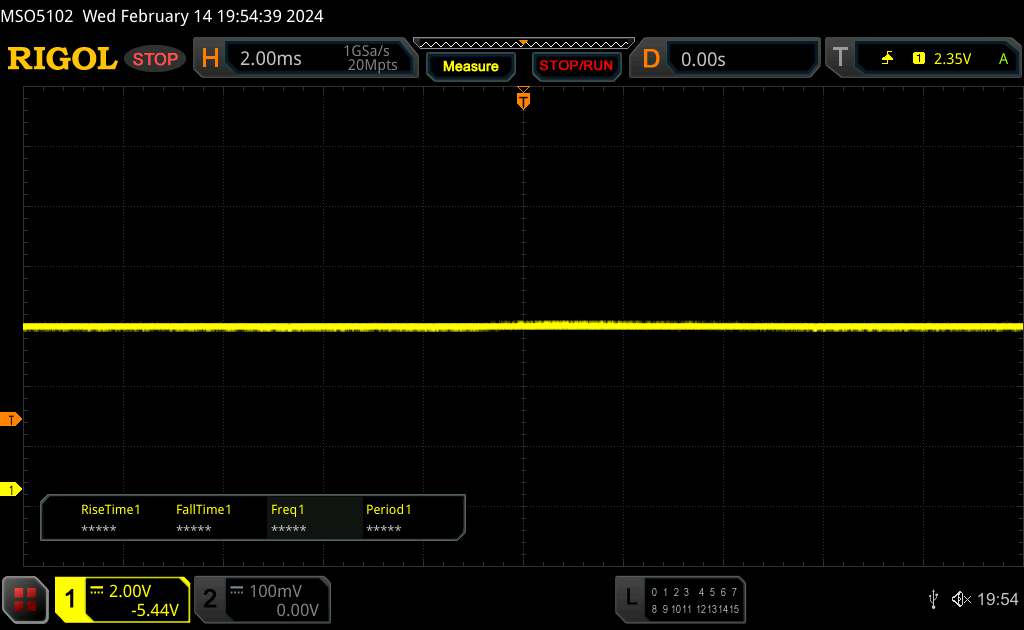This screenshot has height=630, width=1024.
Task: Click the yellow channel 1 waveform trace
Action: (x=522, y=326)
